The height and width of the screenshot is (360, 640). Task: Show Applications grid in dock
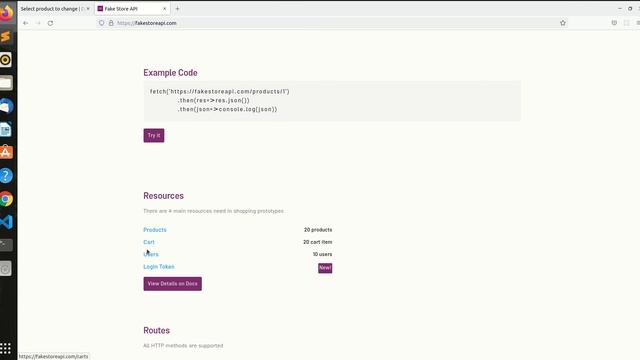tap(5, 348)
